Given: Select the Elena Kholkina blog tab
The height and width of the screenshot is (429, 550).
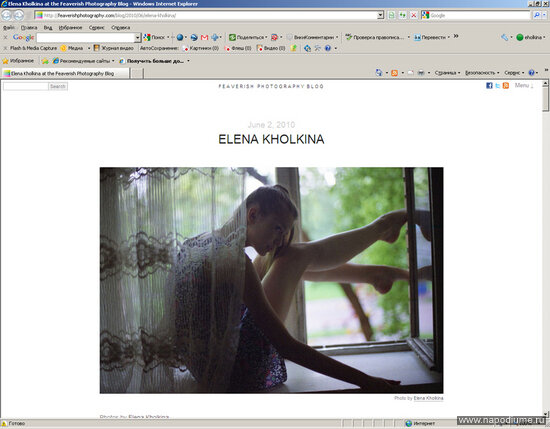Looking at the screenshot, I should 66,73.
